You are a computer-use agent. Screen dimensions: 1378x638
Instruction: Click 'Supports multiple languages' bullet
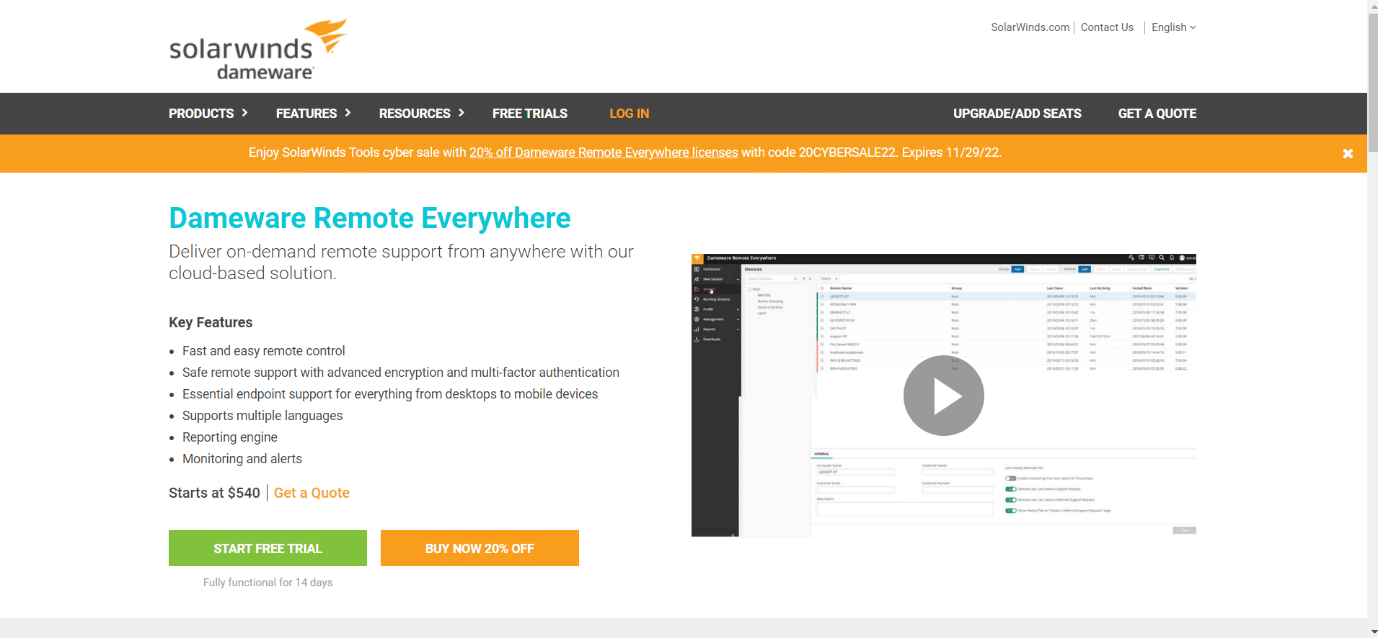[262, 416]
